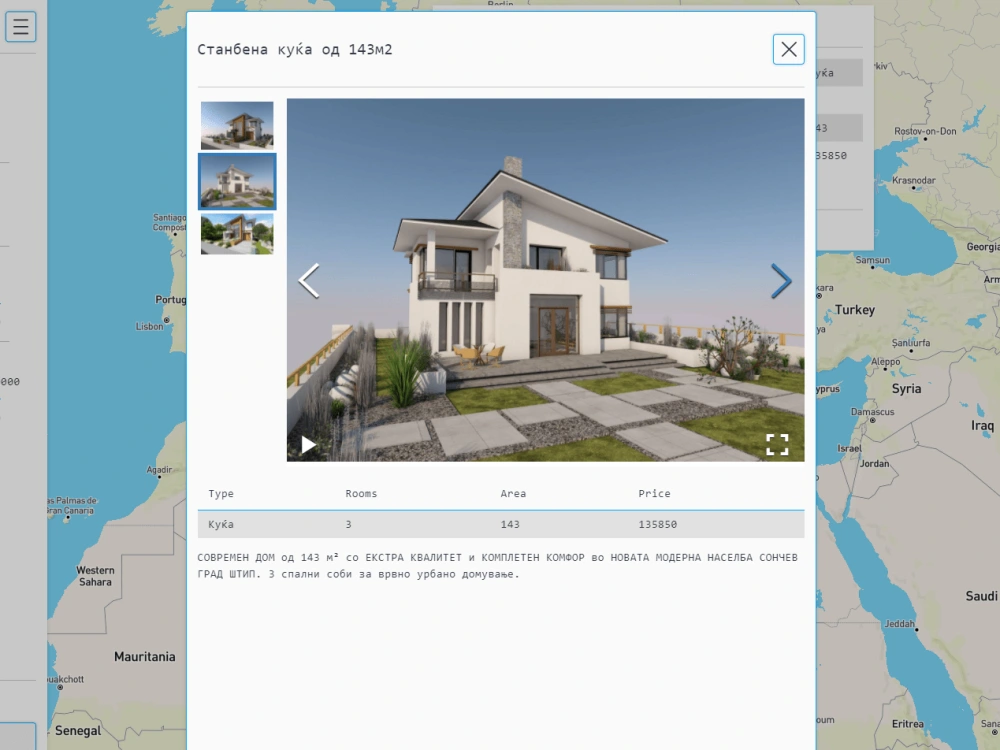Click the Rooms column header
Screen dimensions: 1000x750
point(361,494)
